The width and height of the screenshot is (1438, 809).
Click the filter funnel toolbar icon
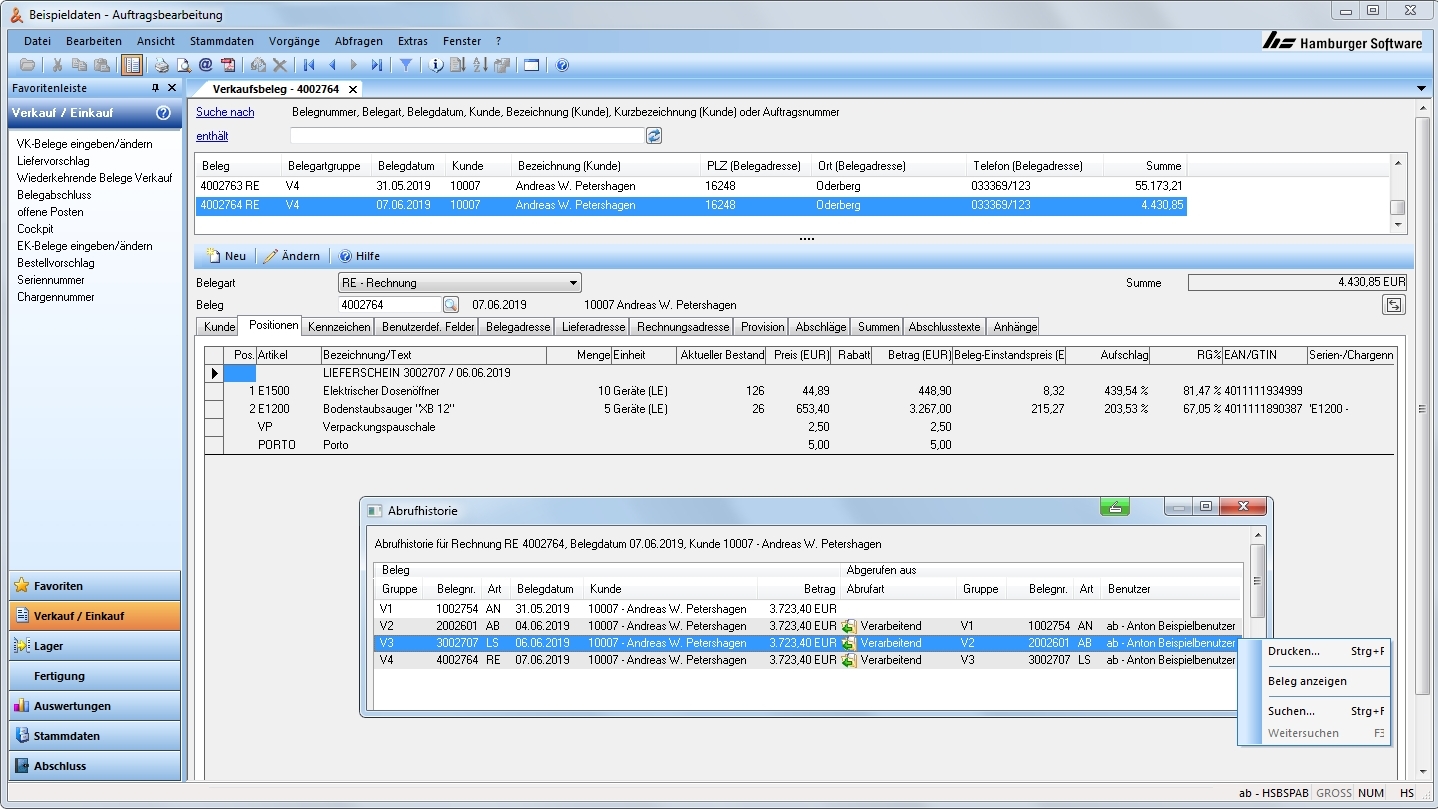(405, 65)
